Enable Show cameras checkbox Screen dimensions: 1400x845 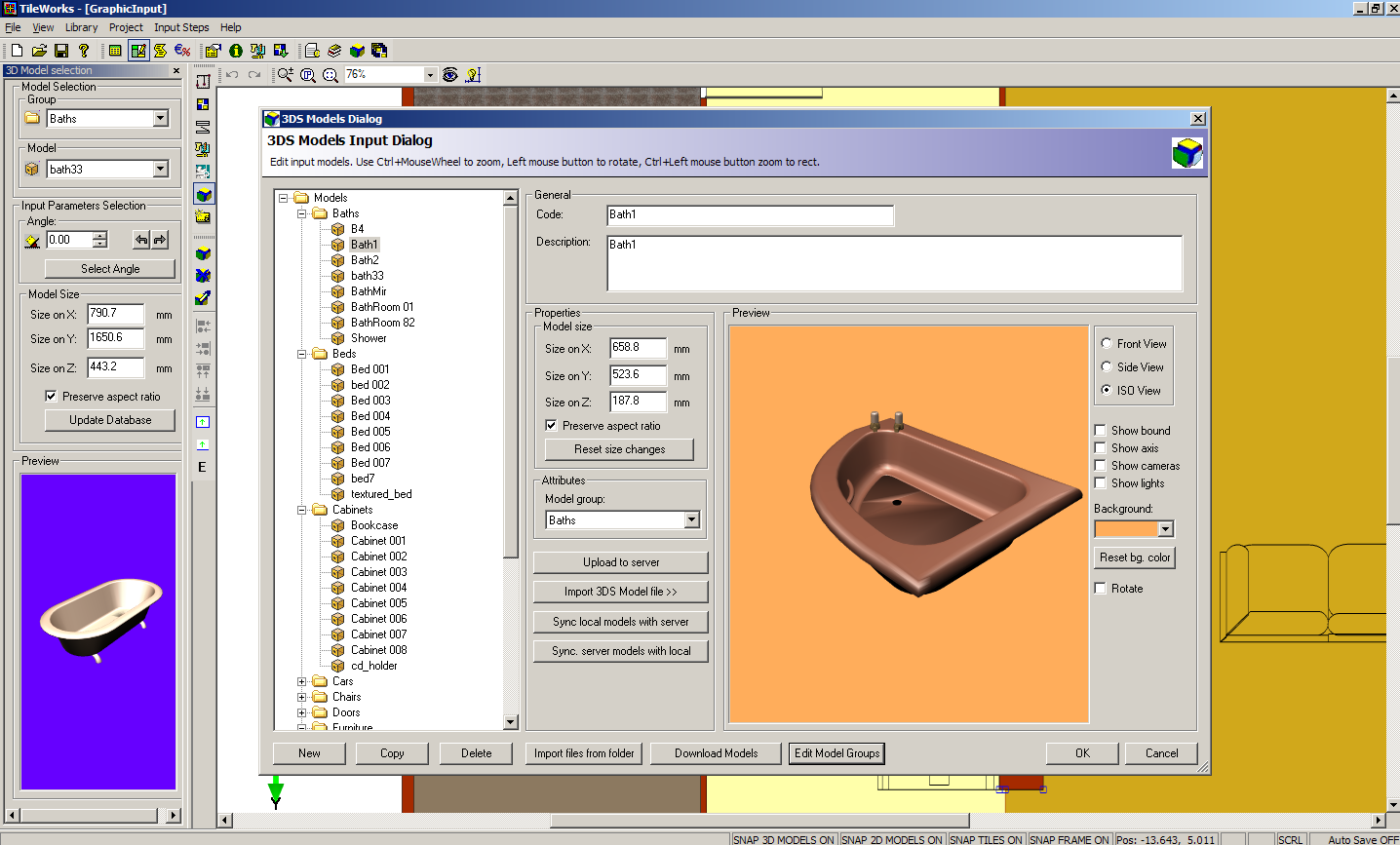click(1101, 465)
